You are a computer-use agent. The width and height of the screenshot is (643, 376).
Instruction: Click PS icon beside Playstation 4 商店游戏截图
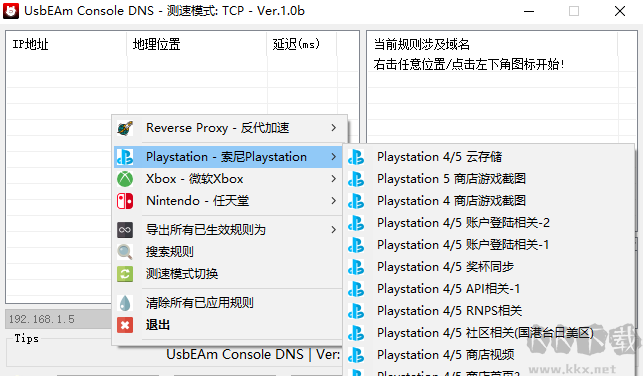pyautogui.click(x=356, y=201)
